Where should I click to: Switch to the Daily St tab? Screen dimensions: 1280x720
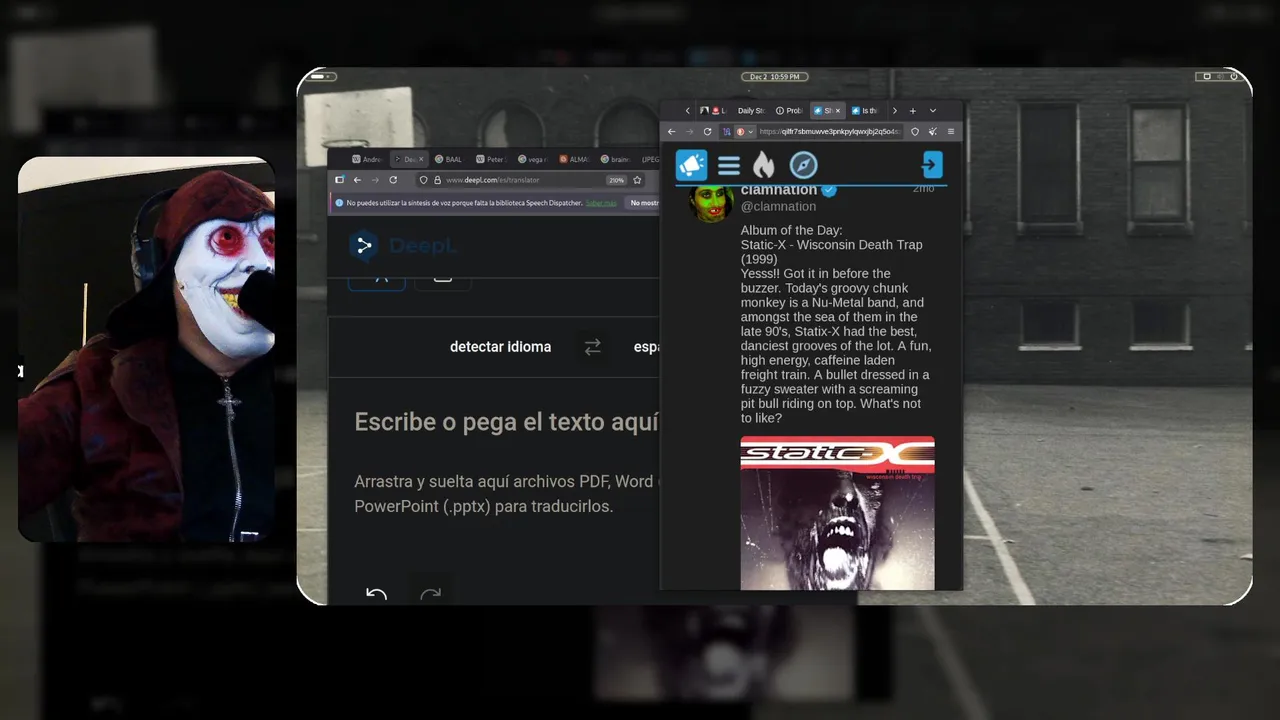[750, 111]
